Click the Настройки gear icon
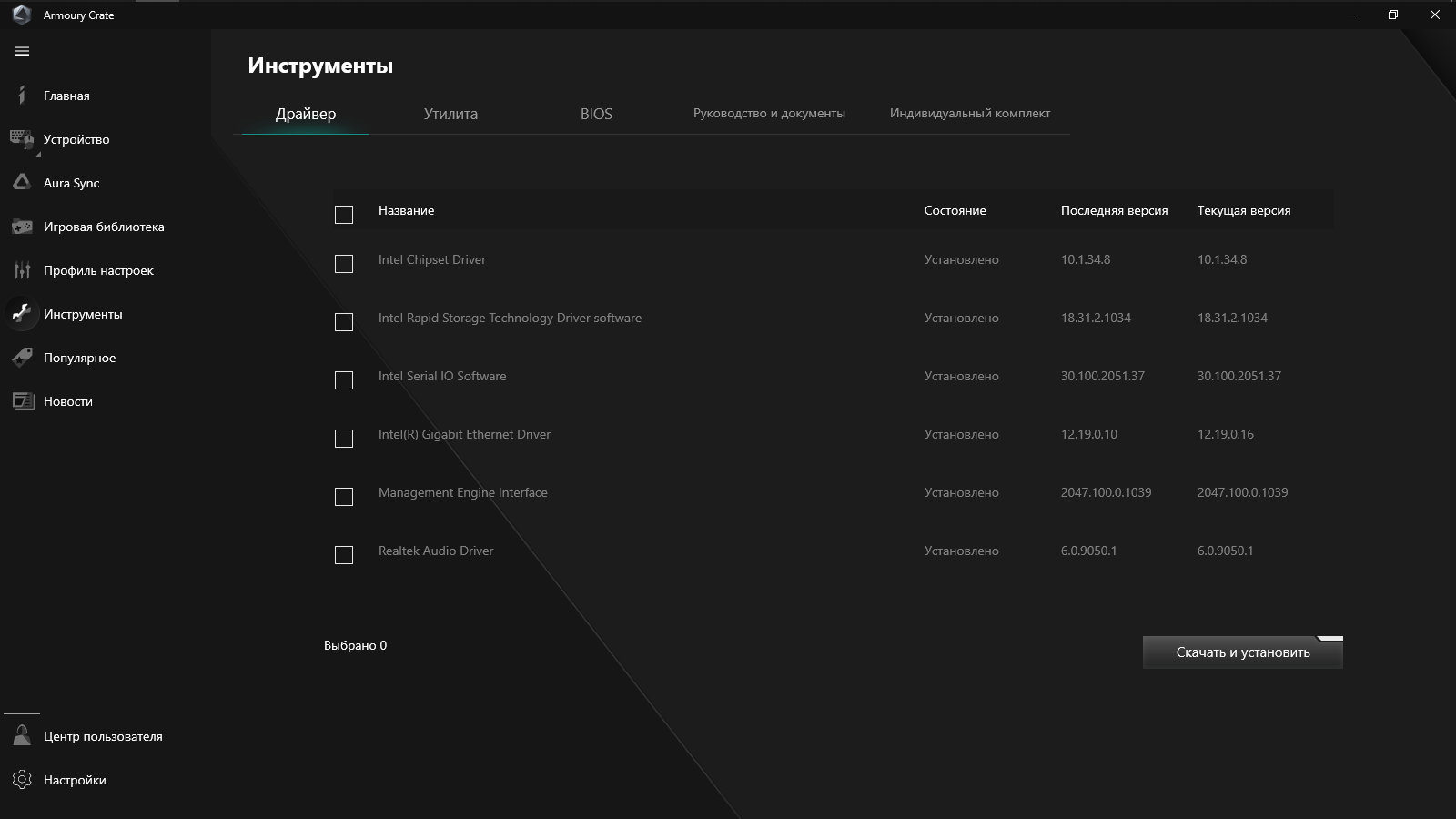The width and height of the screenshot is (1456, 819). pos(22,780)
